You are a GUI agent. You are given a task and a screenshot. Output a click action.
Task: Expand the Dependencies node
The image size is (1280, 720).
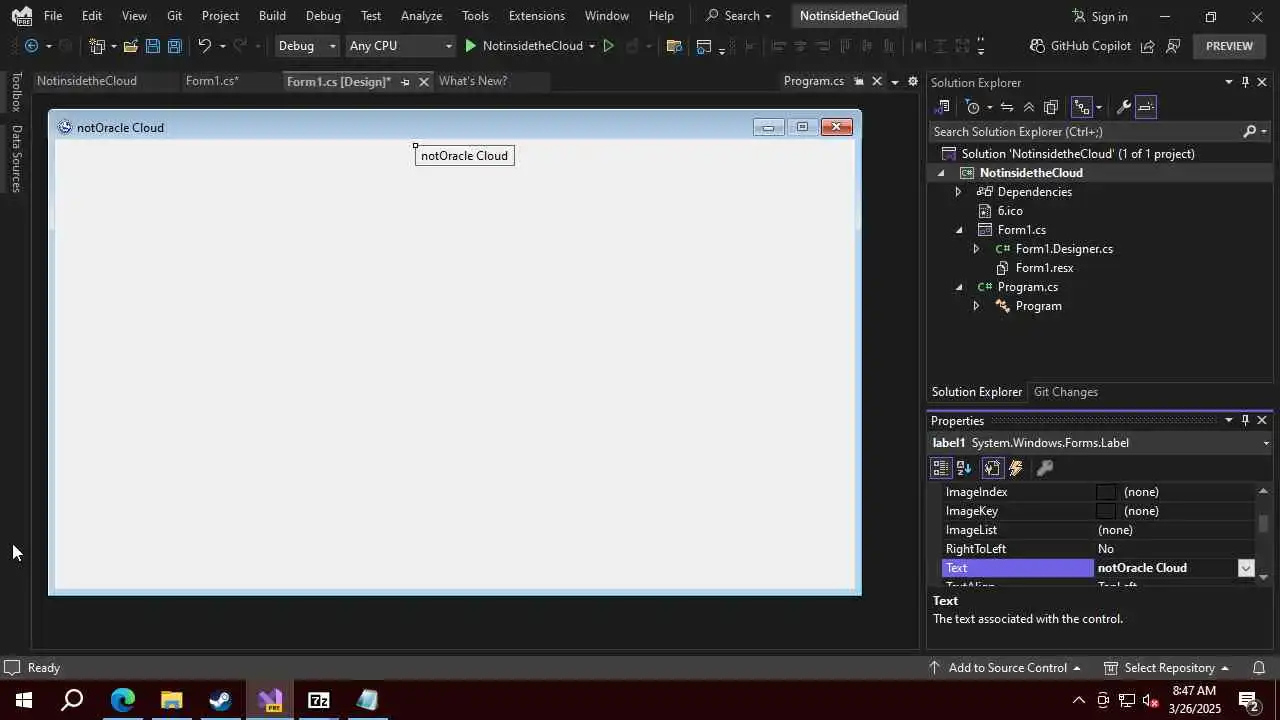958,192
